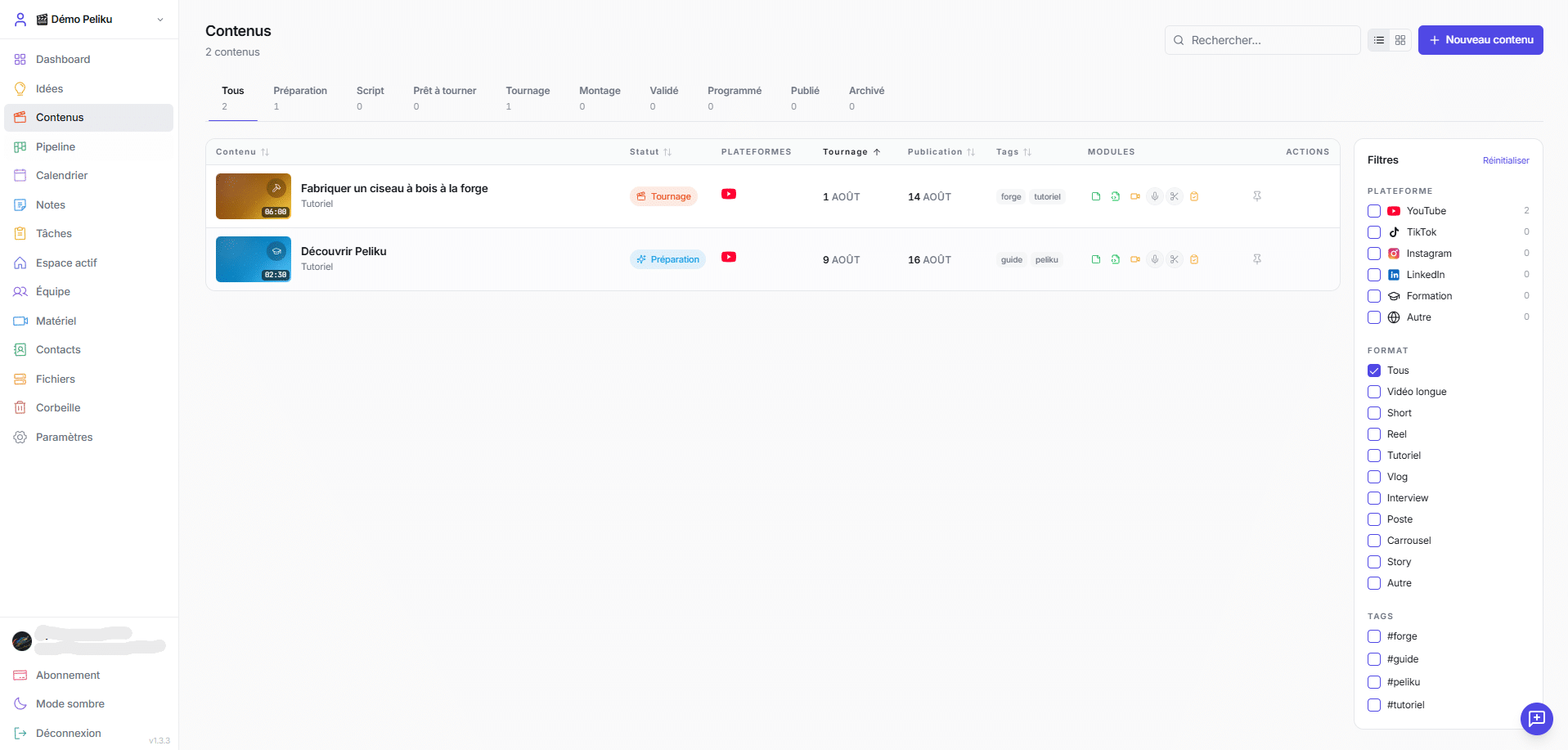Screen dimensions: 1568x750
Task: Switch to the Préparation tab
Action: point(300,98)
